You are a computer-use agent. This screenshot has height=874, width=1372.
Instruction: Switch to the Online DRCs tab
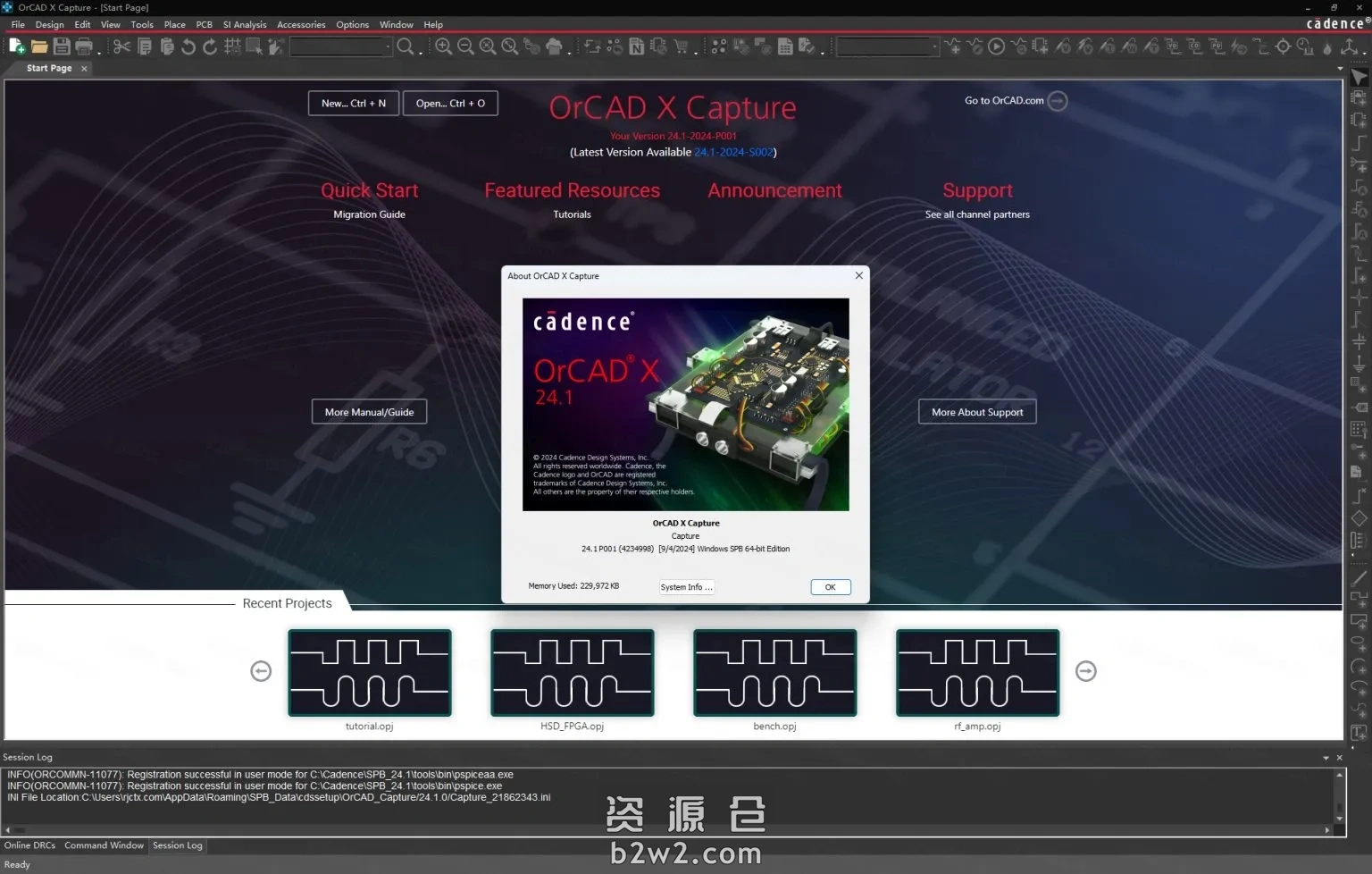pyautogui.click(x=29, y=845)
